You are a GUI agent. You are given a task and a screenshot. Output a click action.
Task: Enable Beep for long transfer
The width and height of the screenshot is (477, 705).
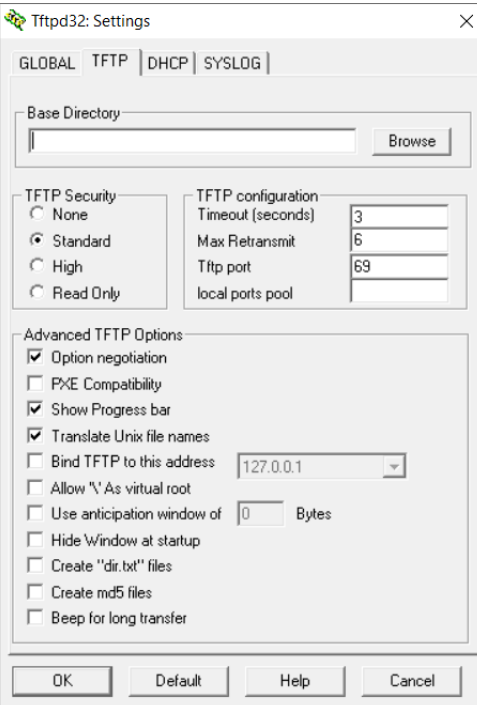tap(35, 618)
